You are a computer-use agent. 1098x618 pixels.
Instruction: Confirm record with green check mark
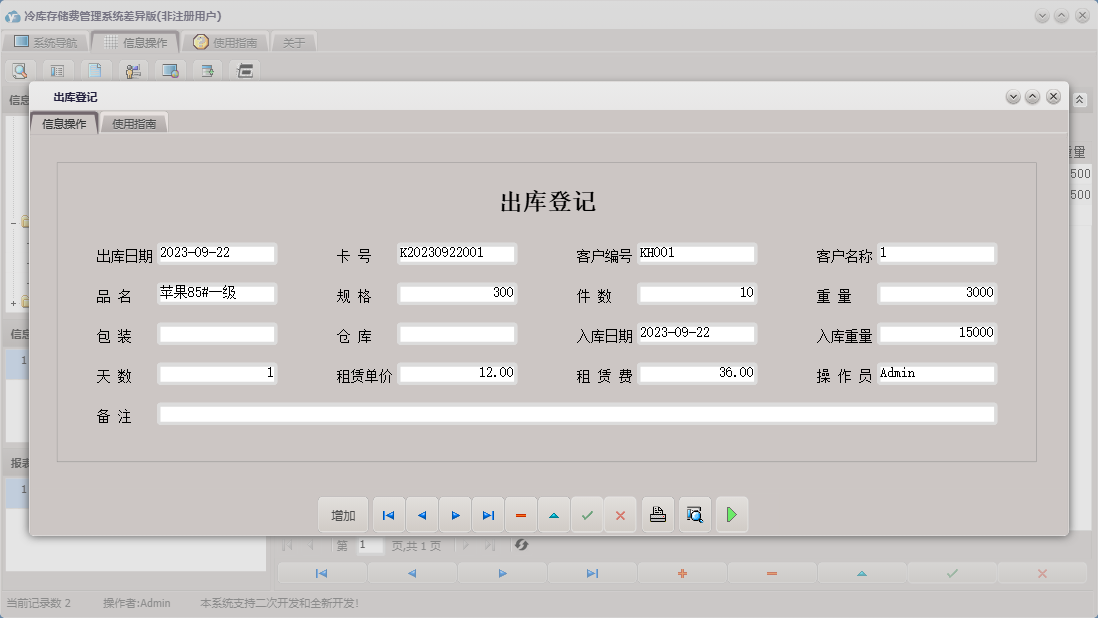tap(587, 514)
